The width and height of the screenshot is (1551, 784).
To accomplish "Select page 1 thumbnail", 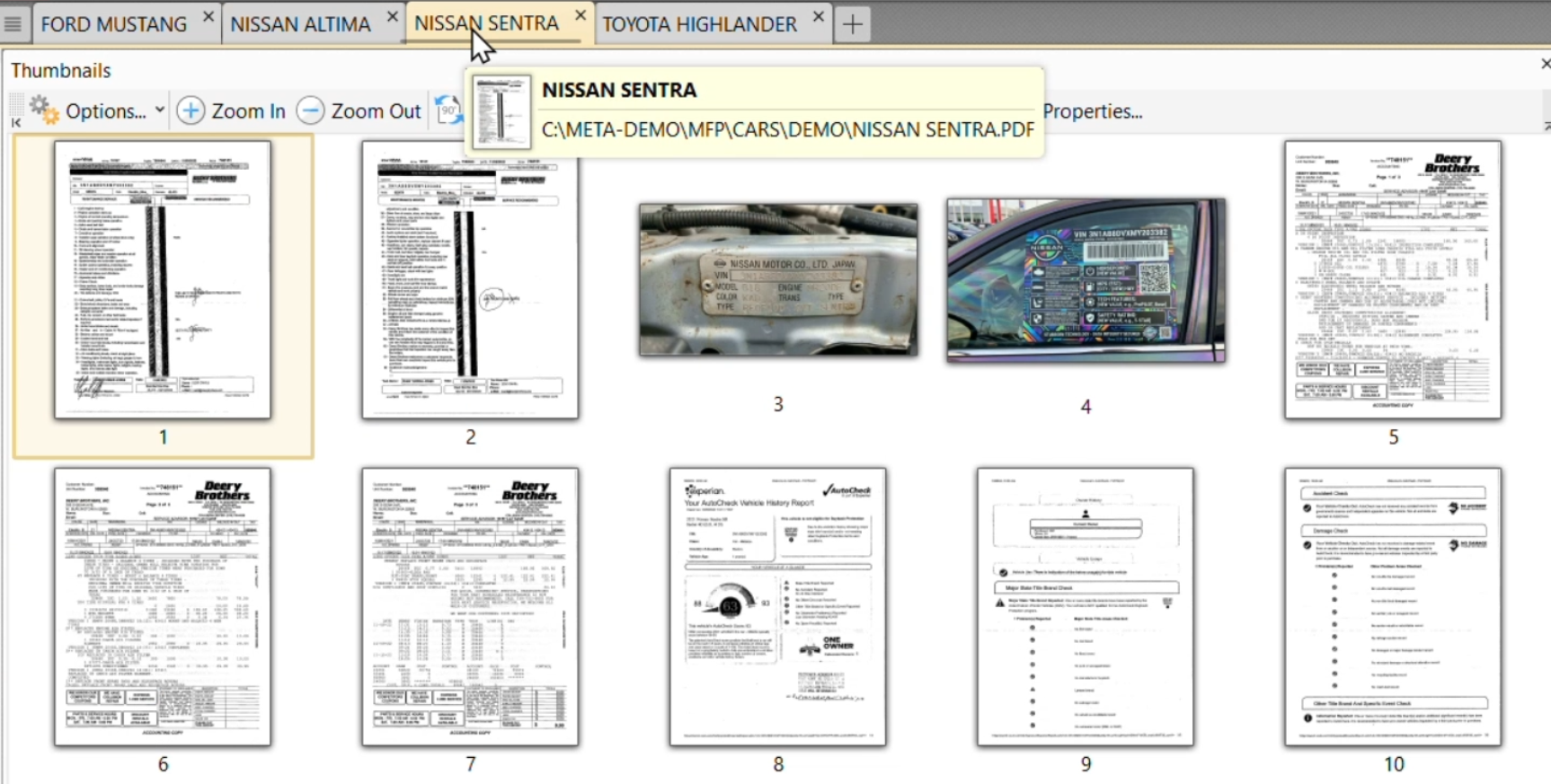I will [163, 279].
